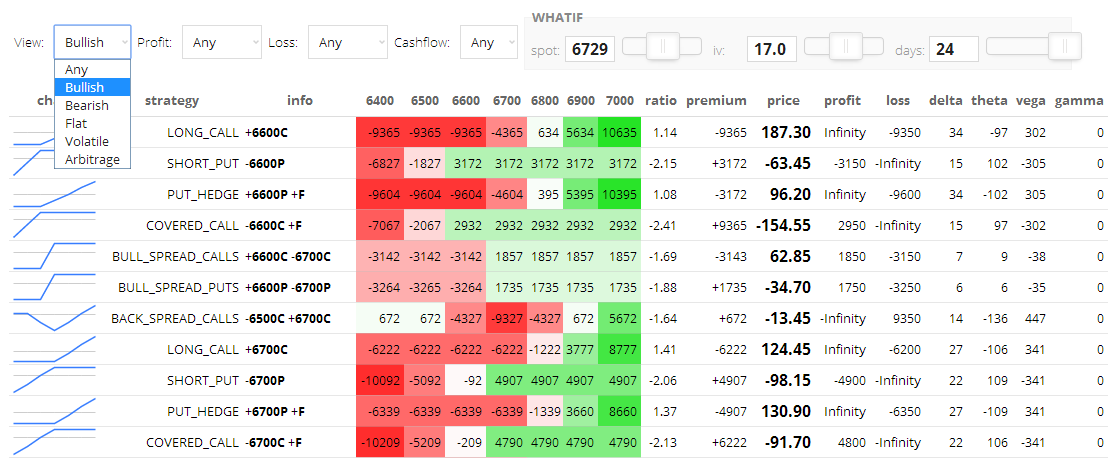Screen dimensions: 1110x458
Task: Sort by profit column header
Action: [x=842, y=101]
